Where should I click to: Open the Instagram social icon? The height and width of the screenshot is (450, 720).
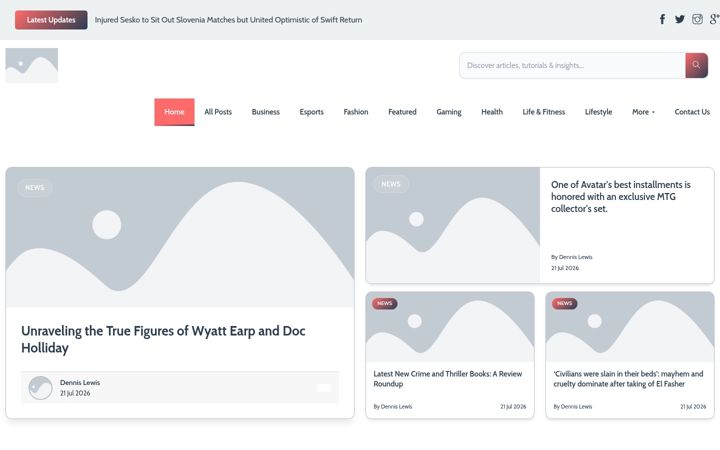(697, 19)
